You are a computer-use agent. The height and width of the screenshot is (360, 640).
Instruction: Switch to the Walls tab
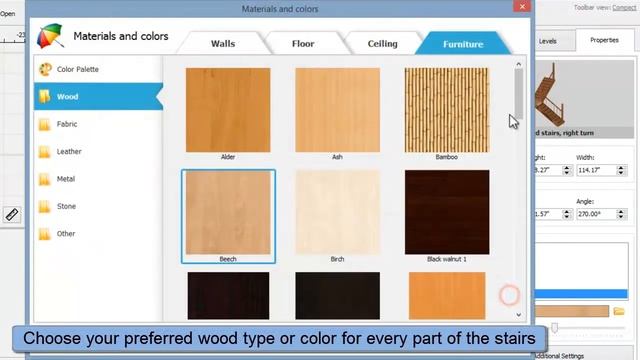223,44
